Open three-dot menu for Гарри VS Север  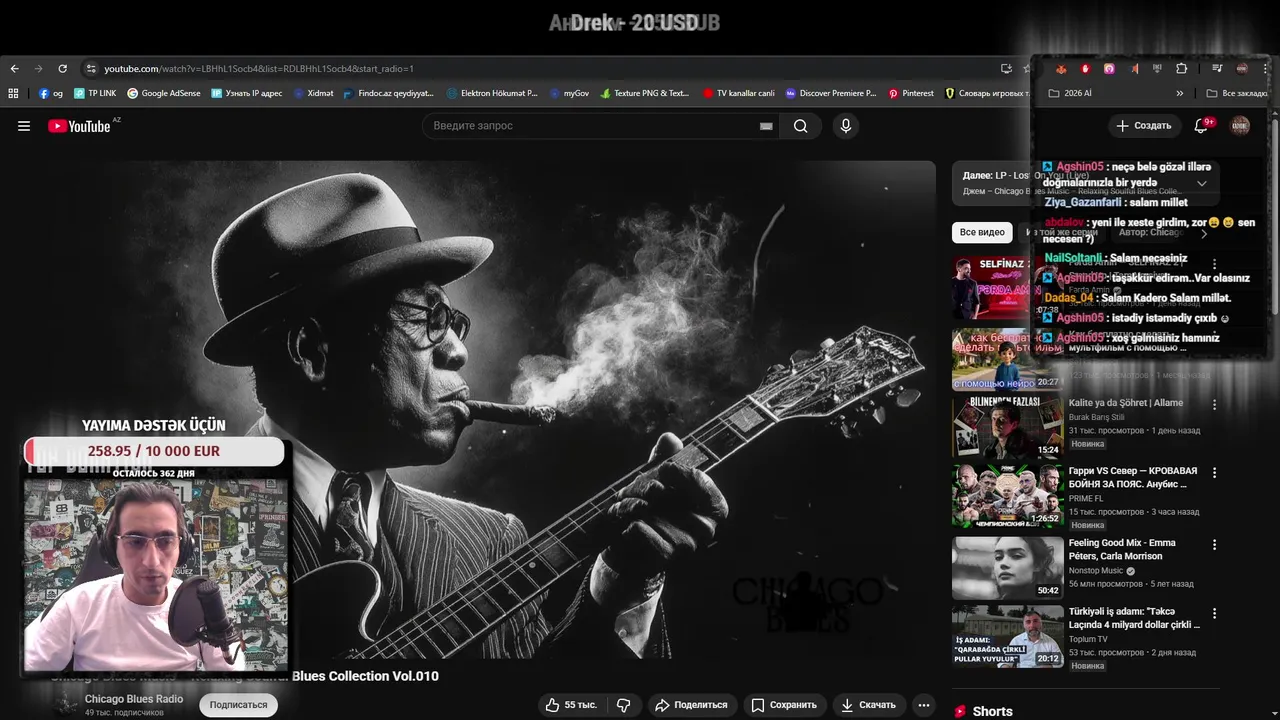1215,473
